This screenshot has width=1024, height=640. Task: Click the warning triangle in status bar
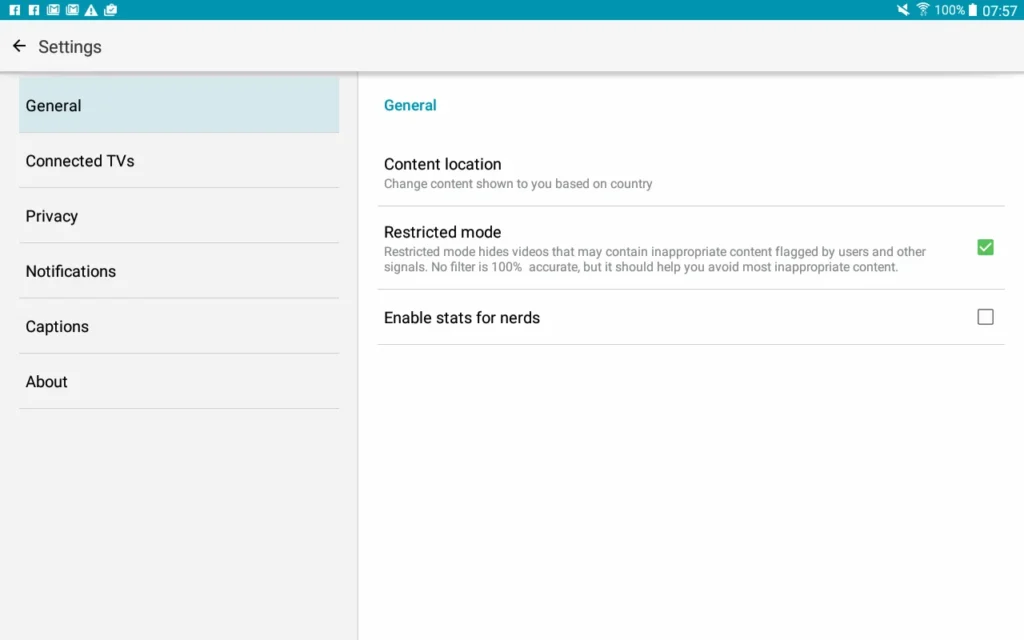(91, 10)
